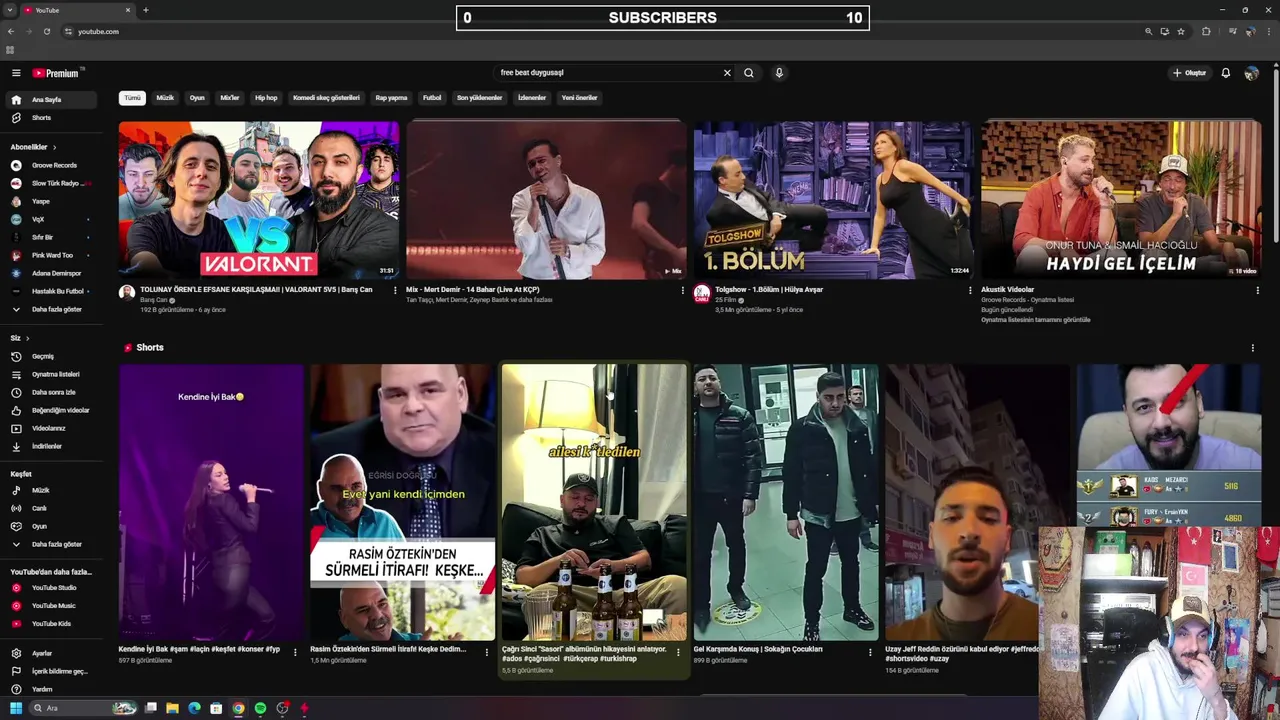Viewport: 1280px width, 720px height.
Task: Select the Hip hop filter chip
Action: [x=266, y=98]
